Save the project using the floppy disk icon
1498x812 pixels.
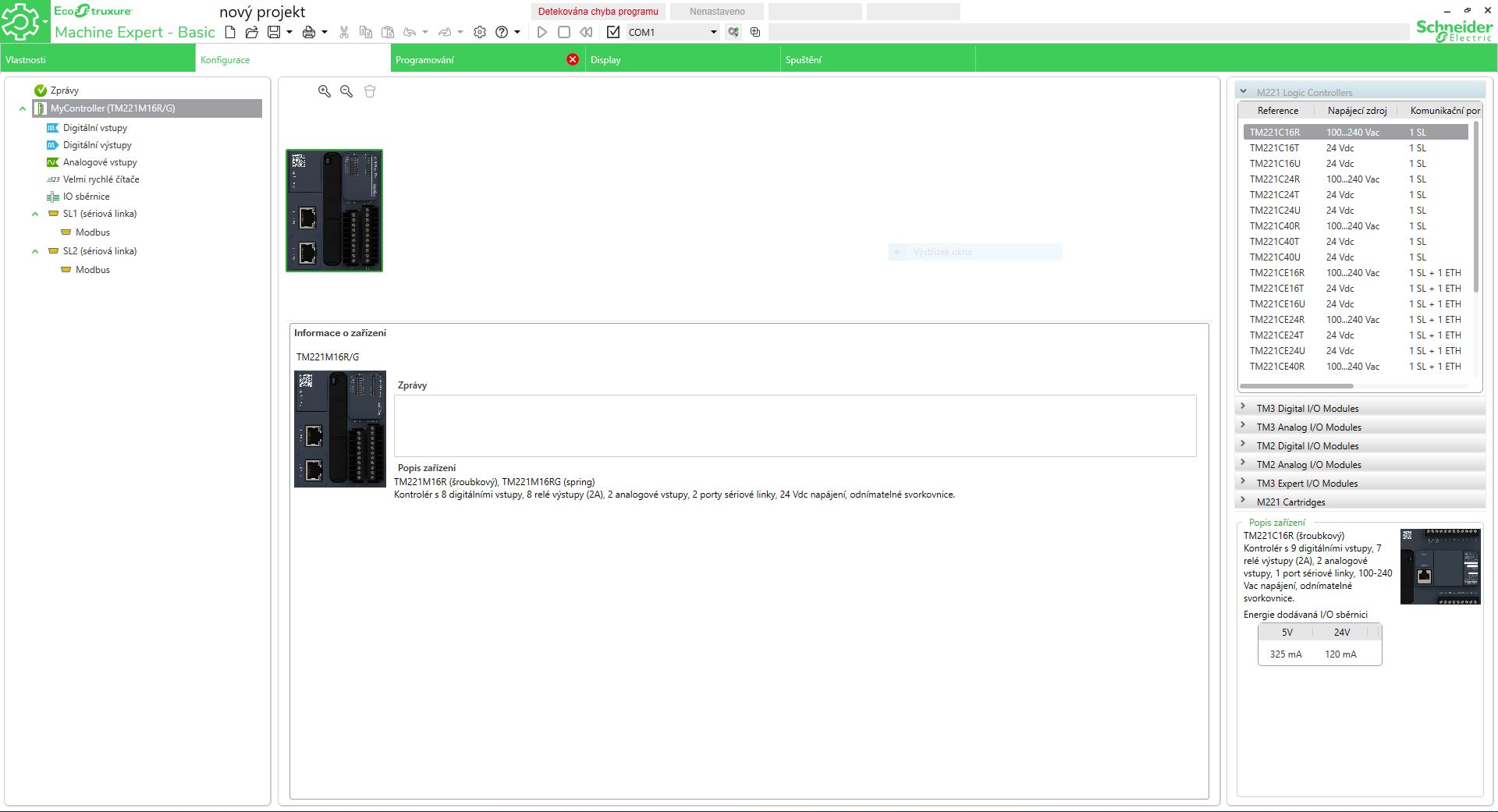(274, 32)
